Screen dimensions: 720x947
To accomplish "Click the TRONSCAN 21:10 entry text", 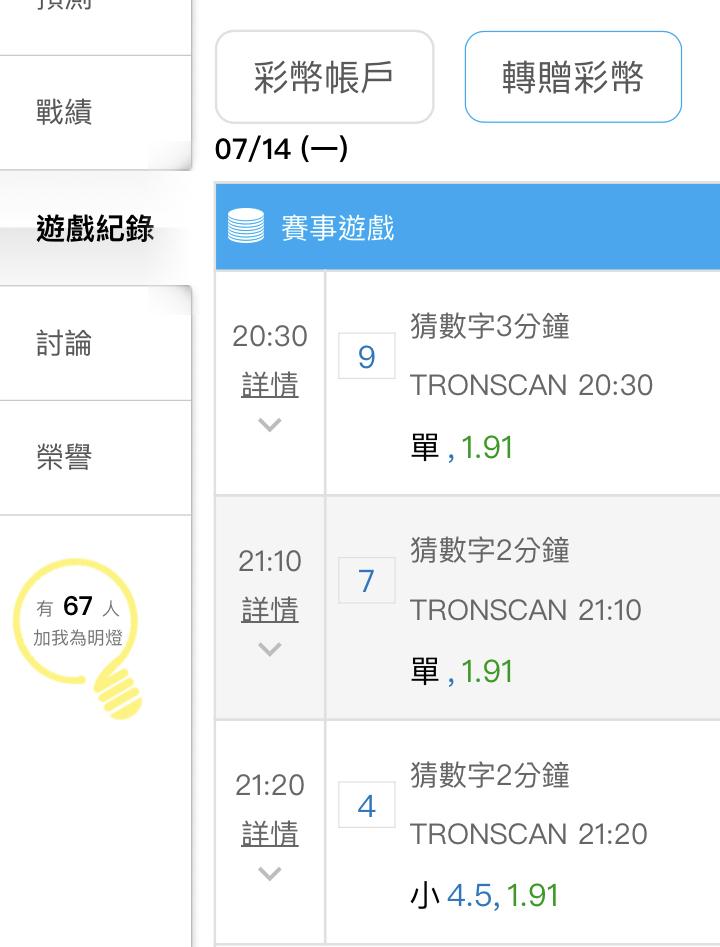I will tap(526, 610).
